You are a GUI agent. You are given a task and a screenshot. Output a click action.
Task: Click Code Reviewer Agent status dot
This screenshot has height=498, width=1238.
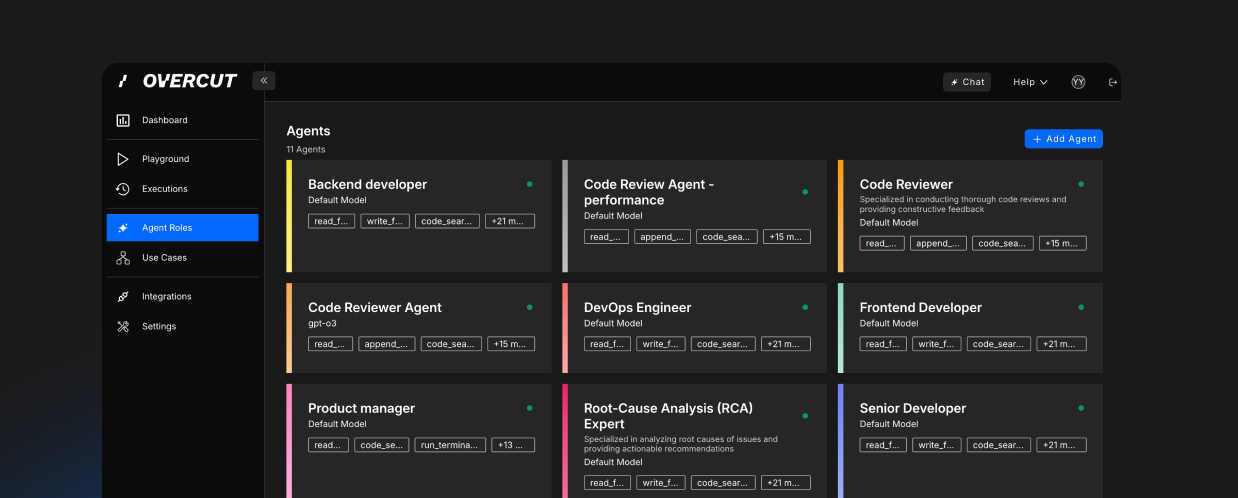[x=529, y=307]
